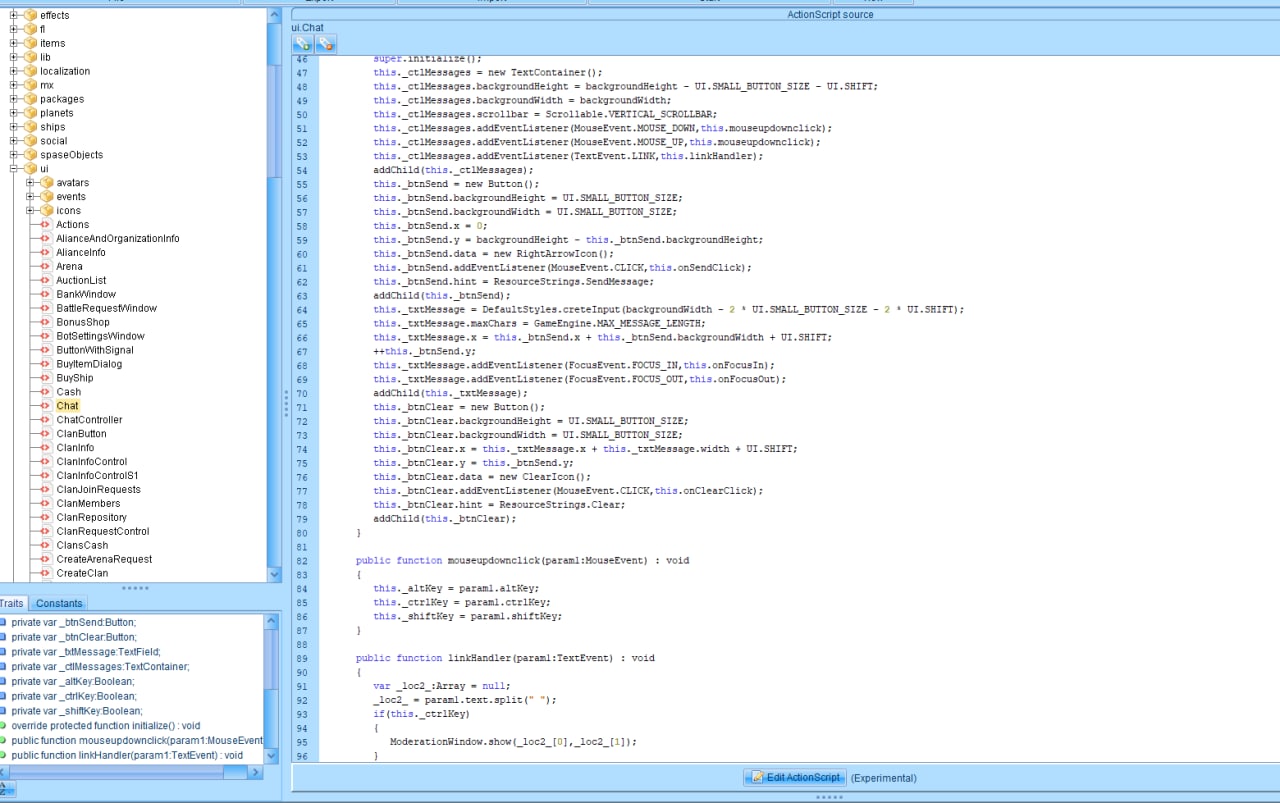Click the script icon beside ClansCash
The height and width of the screenshot is (803, 1280).
[45, 546]
